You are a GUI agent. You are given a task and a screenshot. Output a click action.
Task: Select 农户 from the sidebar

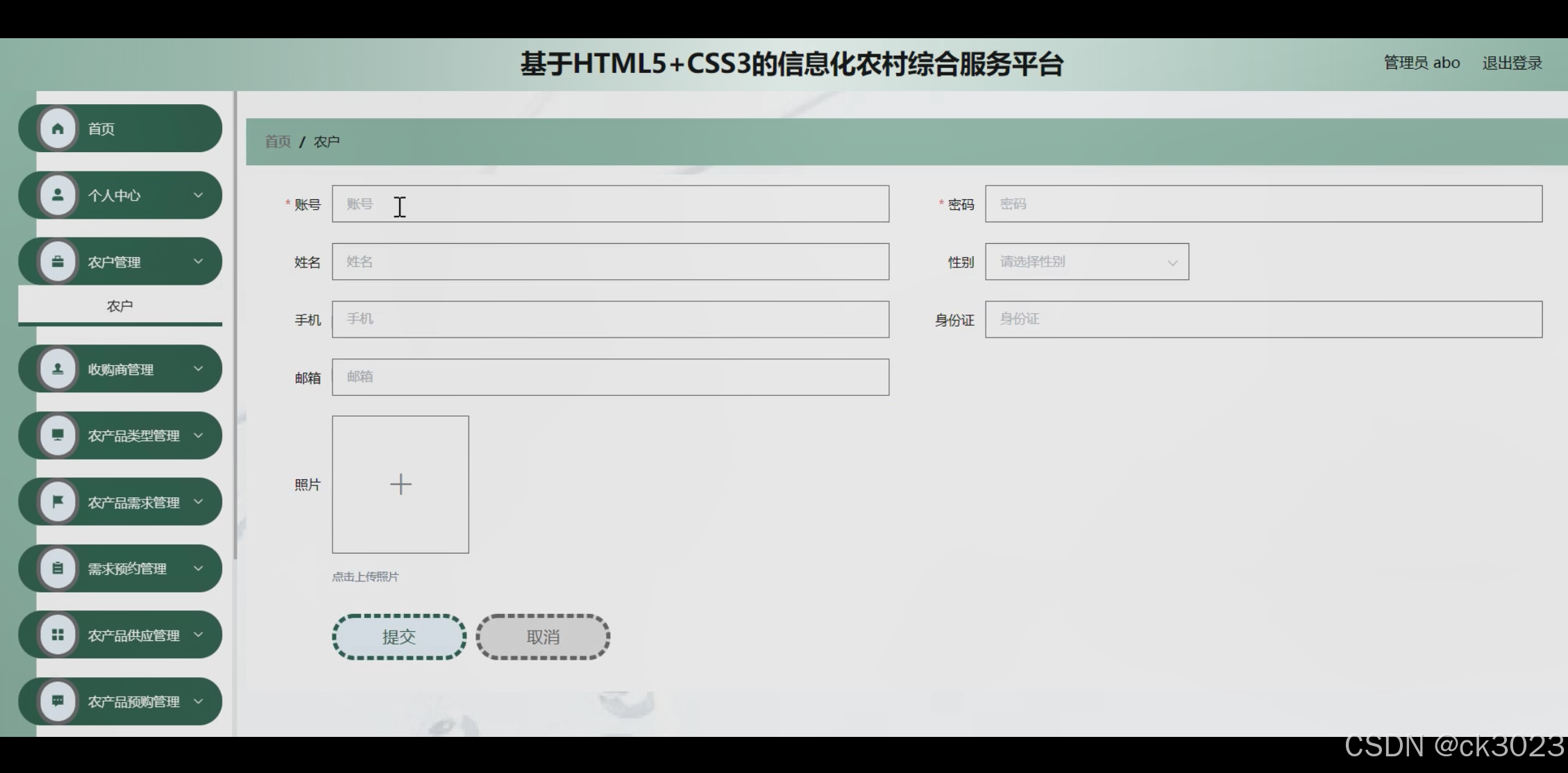pos(119,304)
